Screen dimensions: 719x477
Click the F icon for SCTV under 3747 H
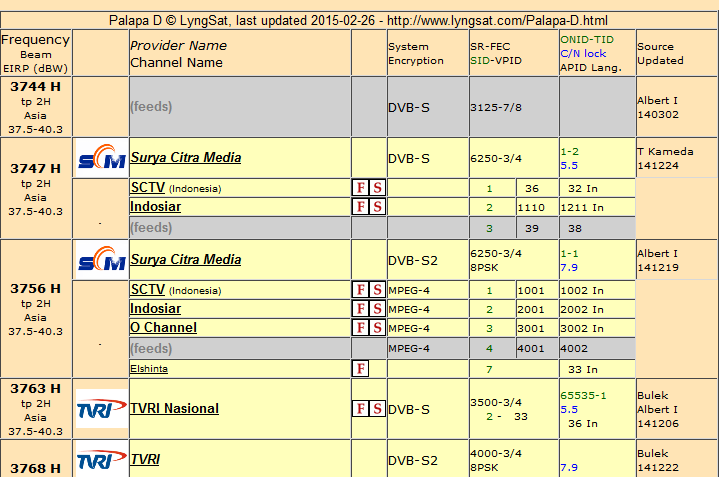click(361, 188)
